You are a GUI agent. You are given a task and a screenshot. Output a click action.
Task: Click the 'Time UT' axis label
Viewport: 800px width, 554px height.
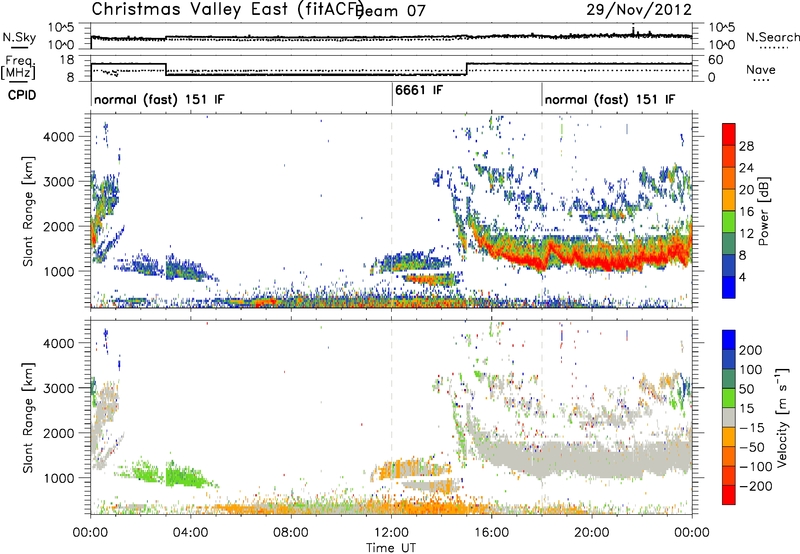[x=391, y=547]
